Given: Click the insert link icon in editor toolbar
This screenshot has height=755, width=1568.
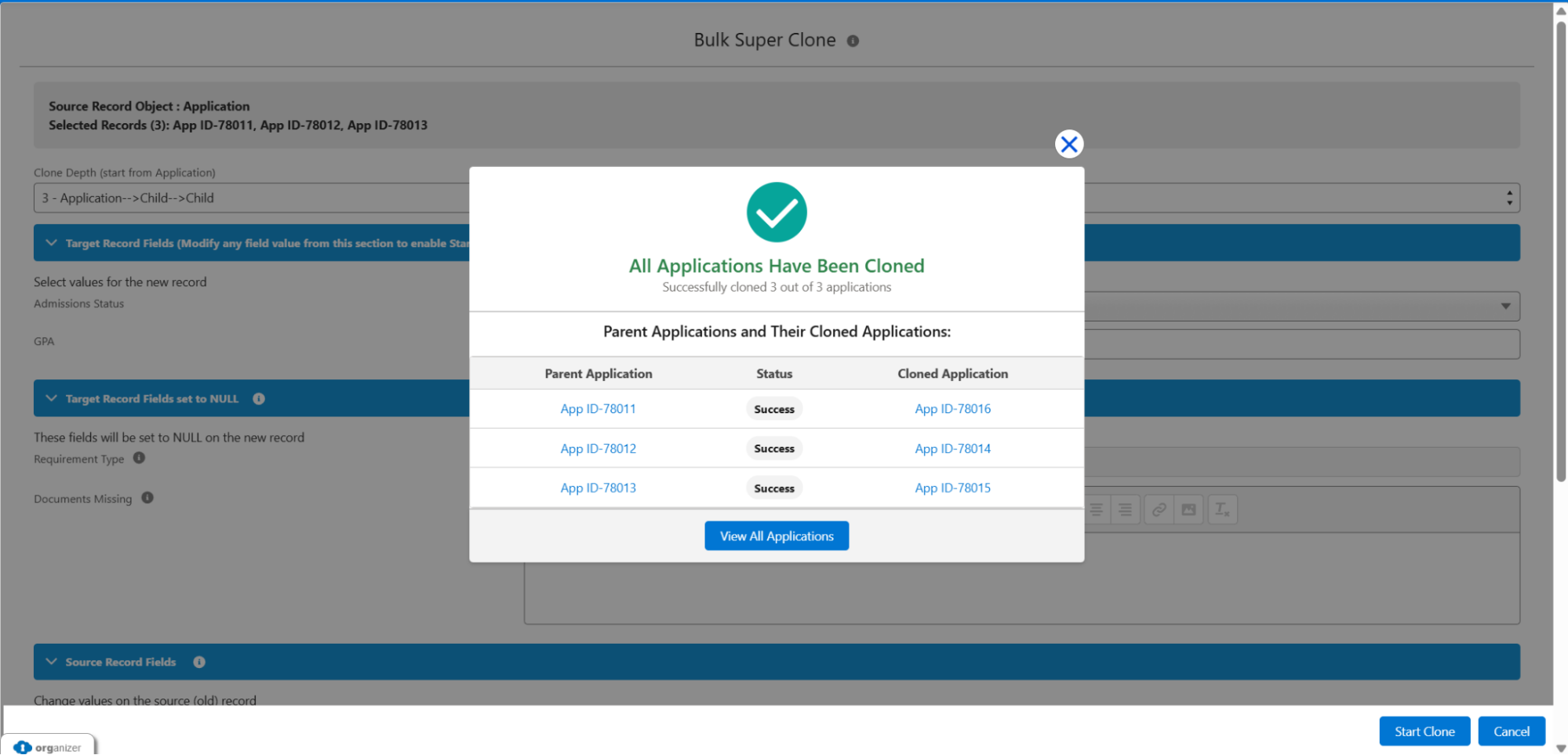Looking at the screenshot, I should tap(1159, 510).
